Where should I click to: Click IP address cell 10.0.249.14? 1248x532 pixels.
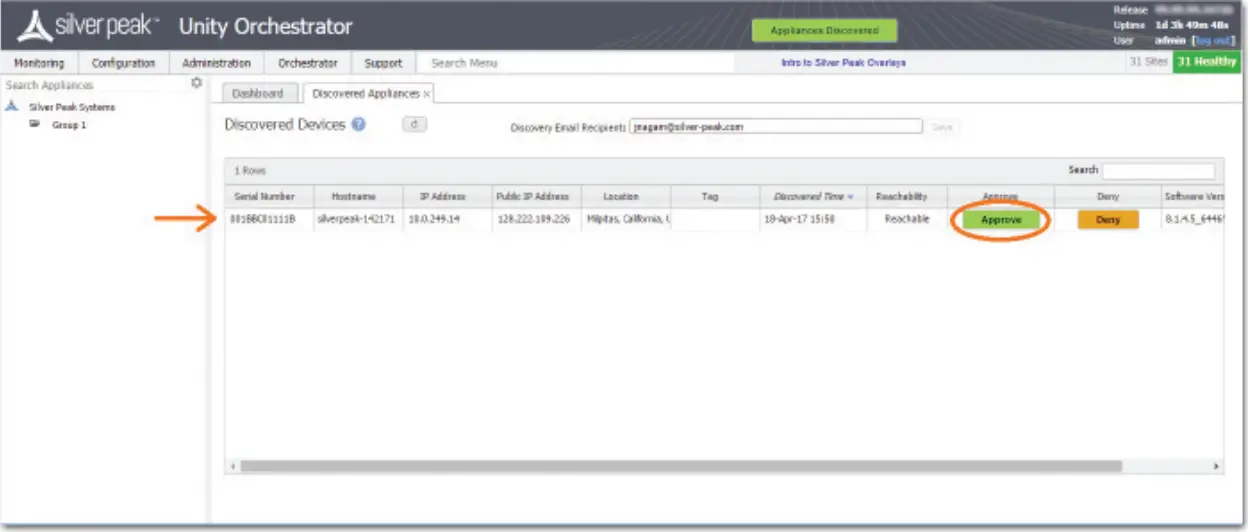point(448,219)
